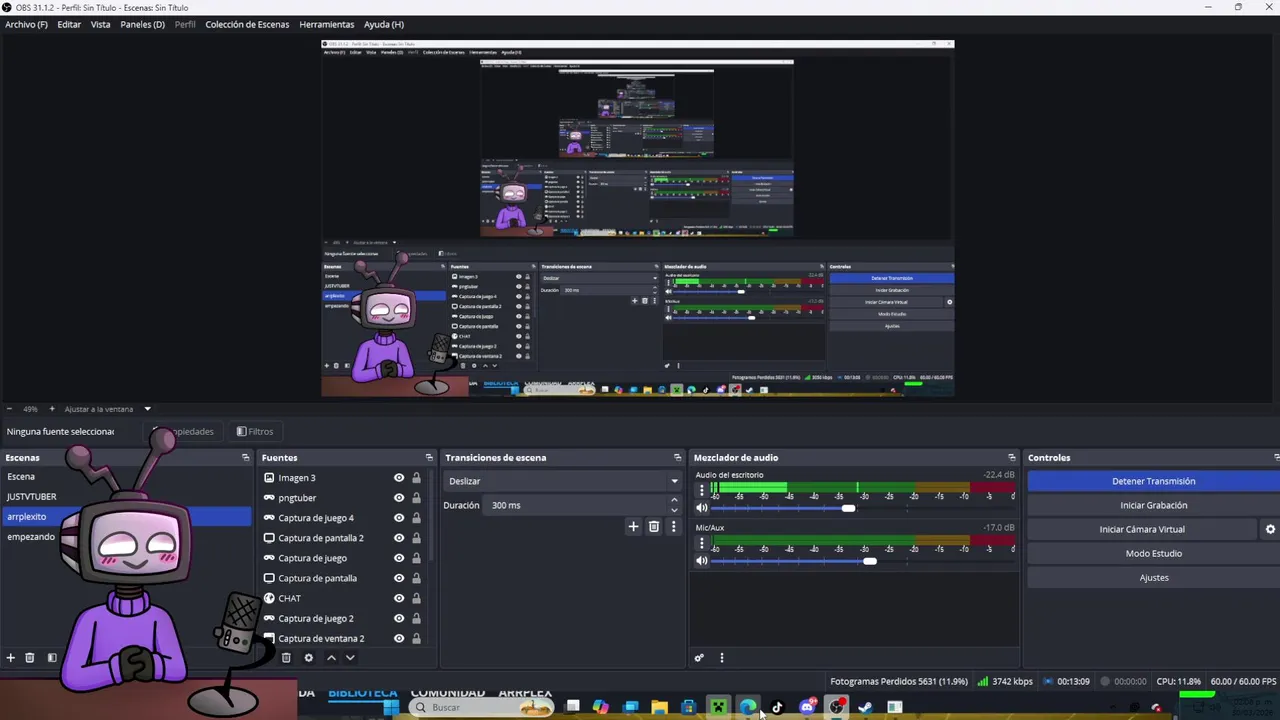
Task: Open the Filtros button above the docks
Action: tap(255, 431)
